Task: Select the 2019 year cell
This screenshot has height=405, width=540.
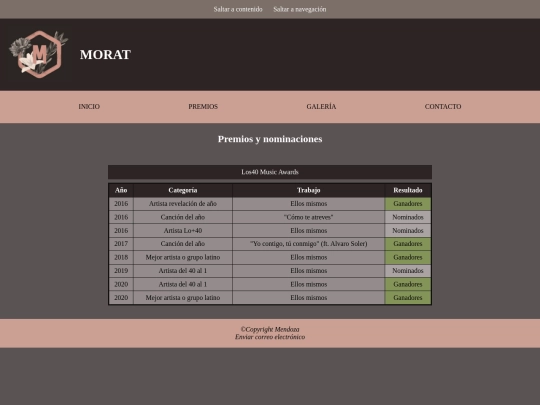Action: click(121, 271)
